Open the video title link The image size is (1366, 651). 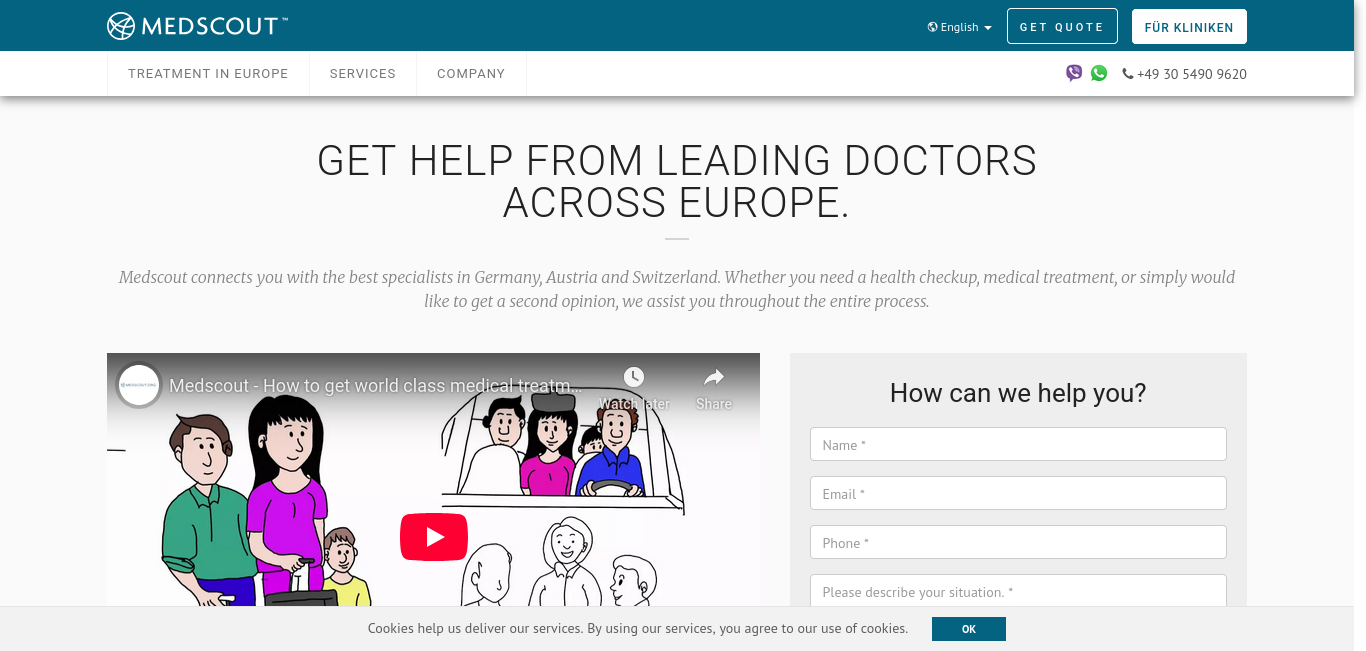coord(375,386)
